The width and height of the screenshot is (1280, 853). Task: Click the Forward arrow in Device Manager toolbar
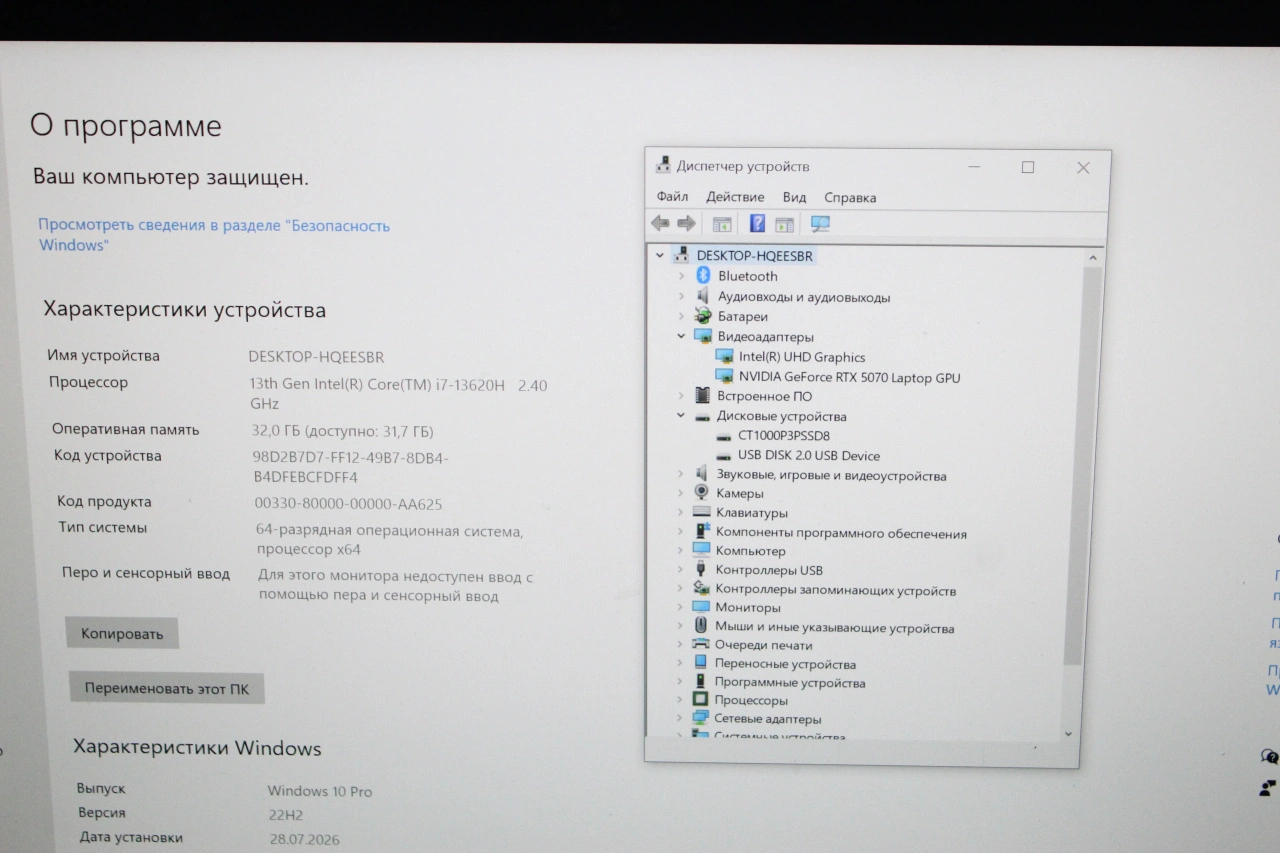686,223
